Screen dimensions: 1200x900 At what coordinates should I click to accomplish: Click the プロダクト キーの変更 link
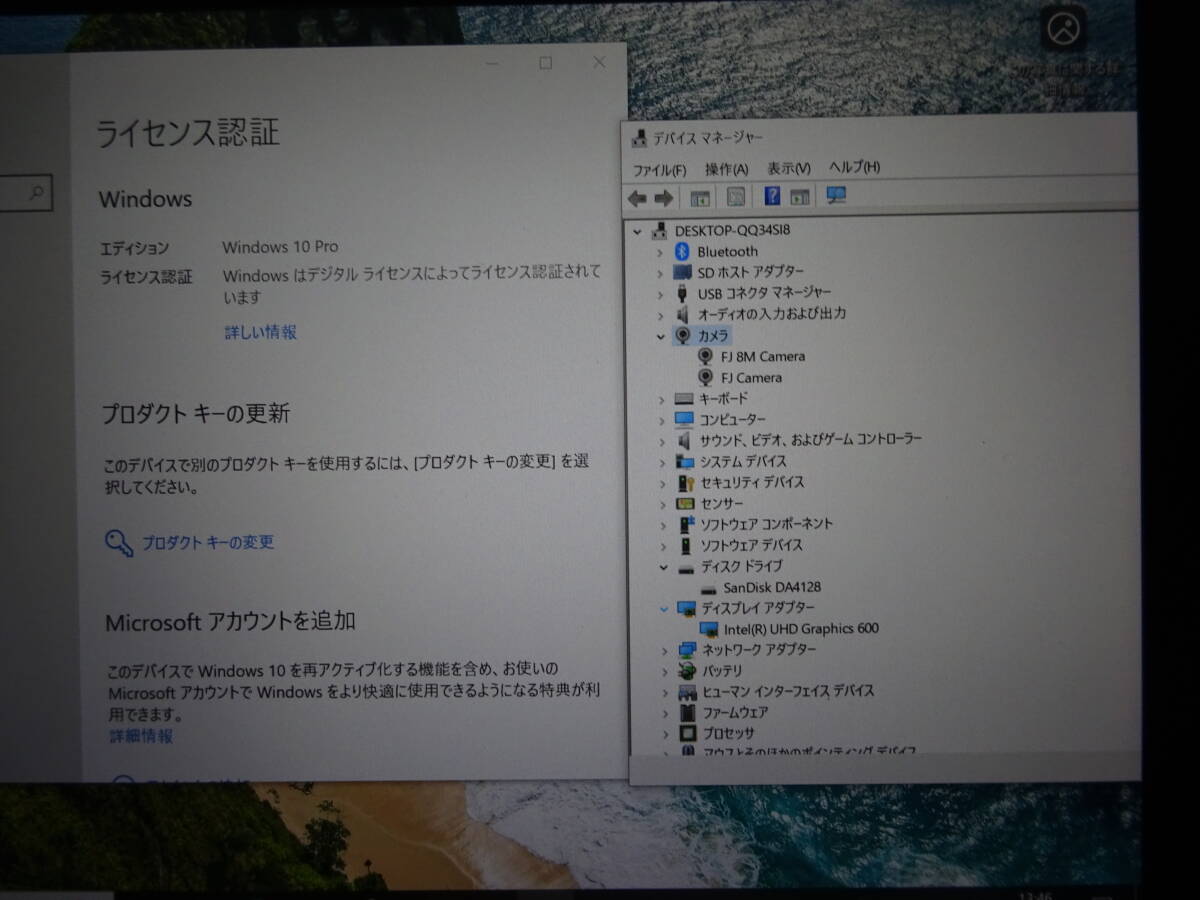[207, 542]
